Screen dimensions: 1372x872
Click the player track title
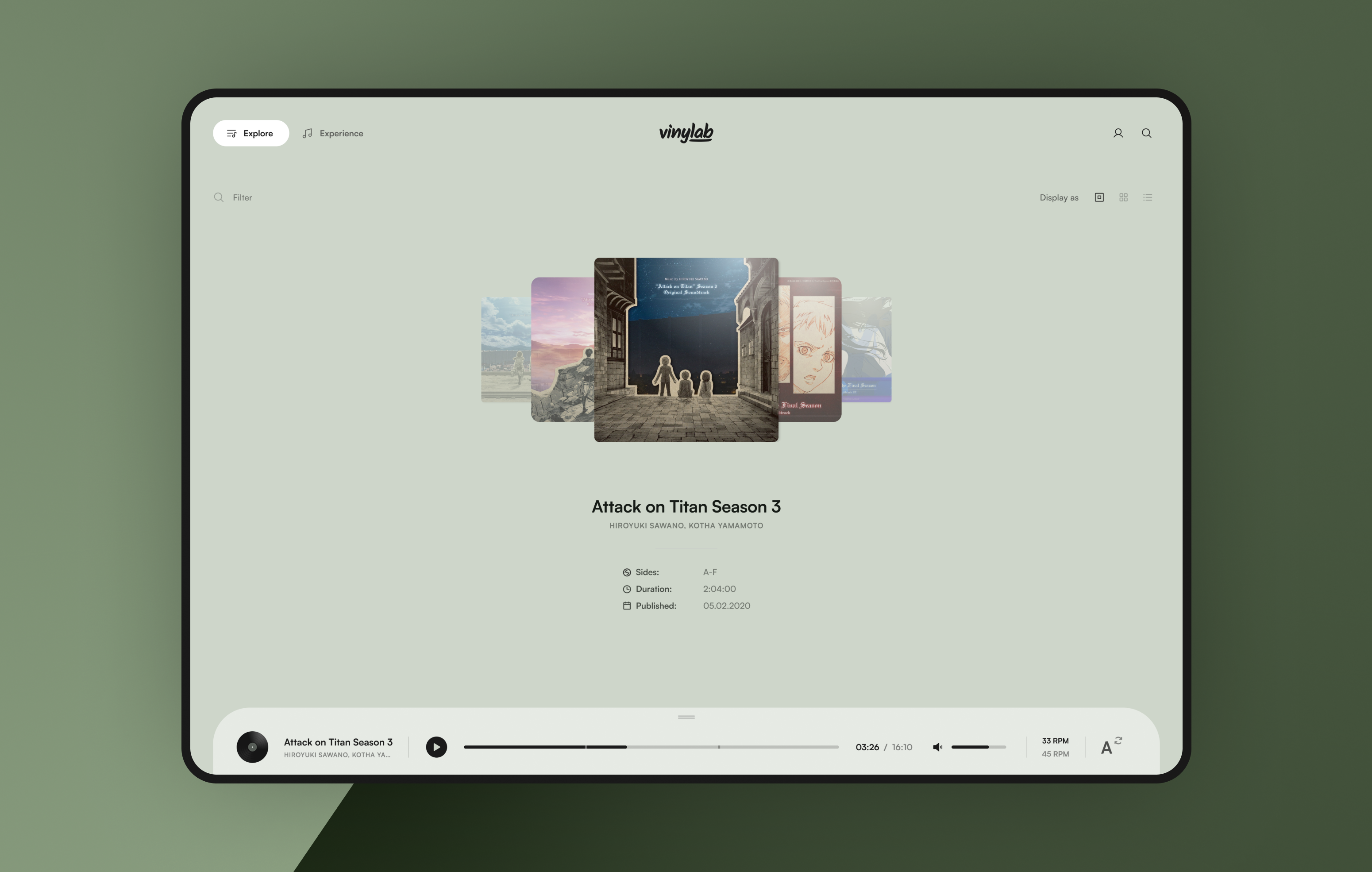click(338, 742)
